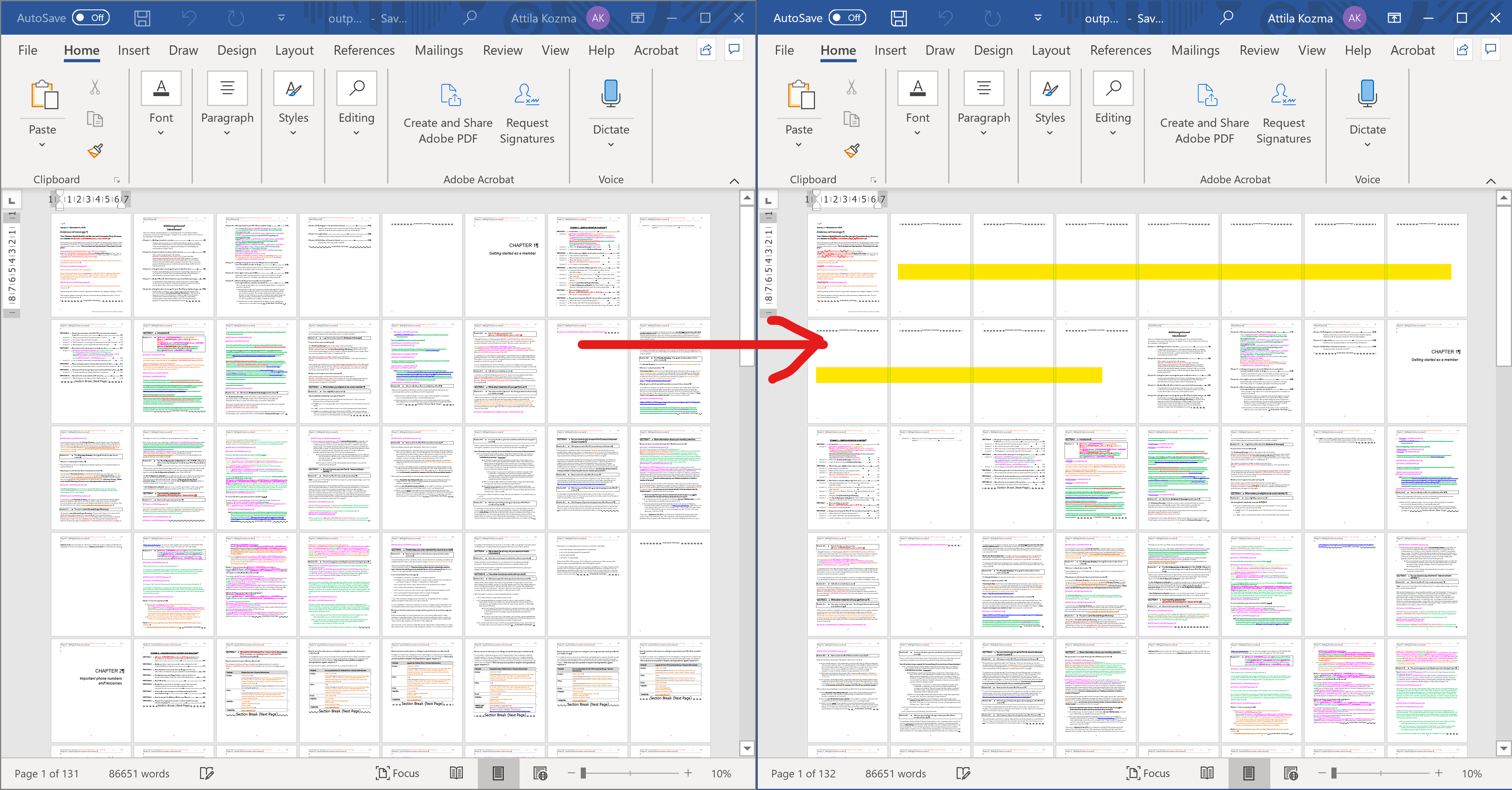Viewport: 1512px width, 790px height.
Task: Enable Focus mode from the status bar
Action: click(x=397, y=773)
